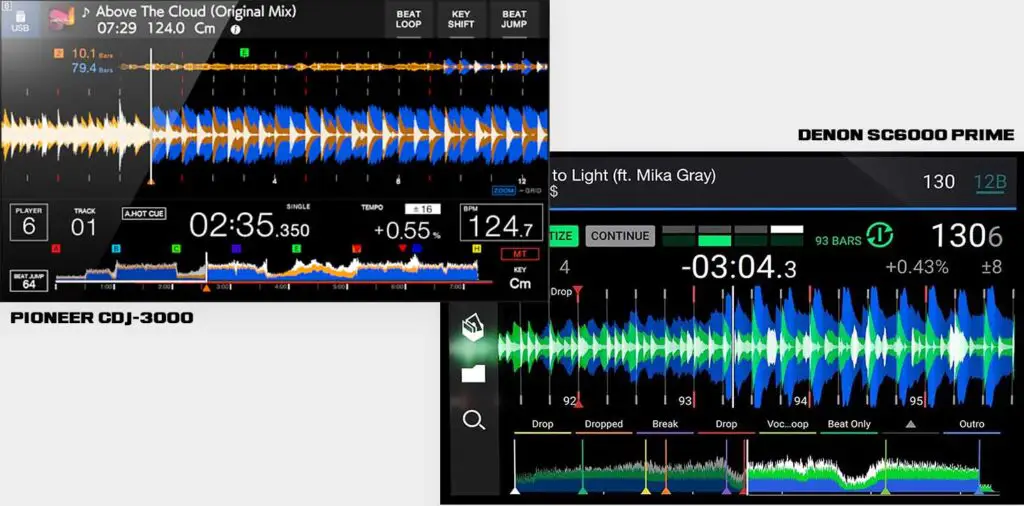Tap the Cm key readout on the CDJ
The height and width of the screenshot is (506, 1024).
click(520, 283)
